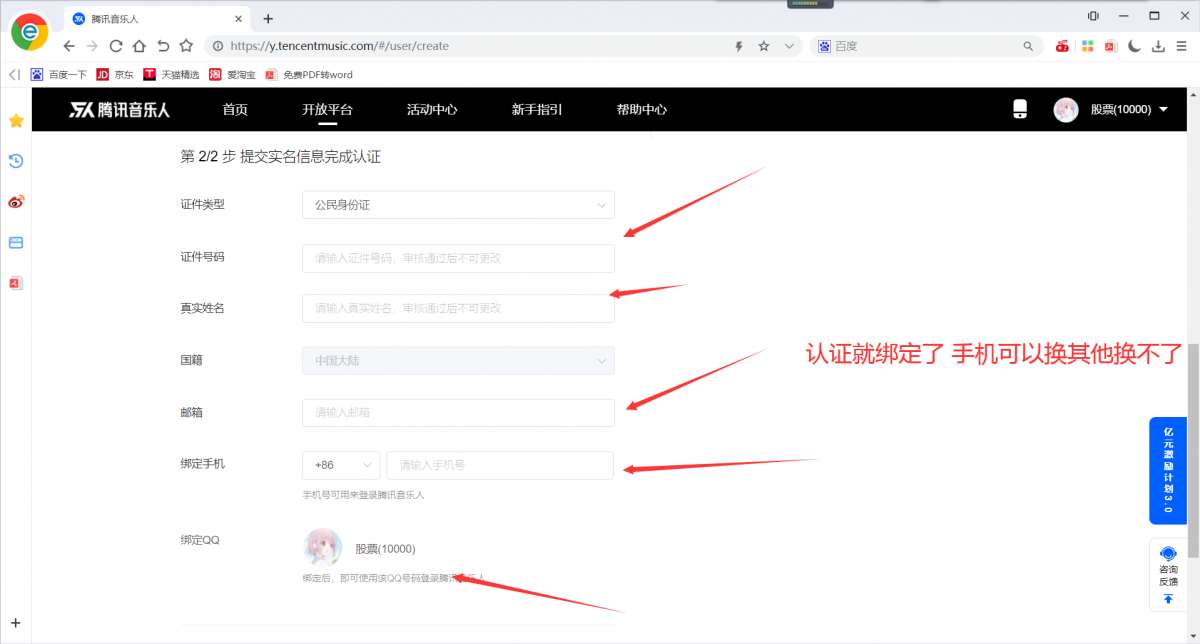Open the 帮助中心 navigation item

[x=641, y=109]
